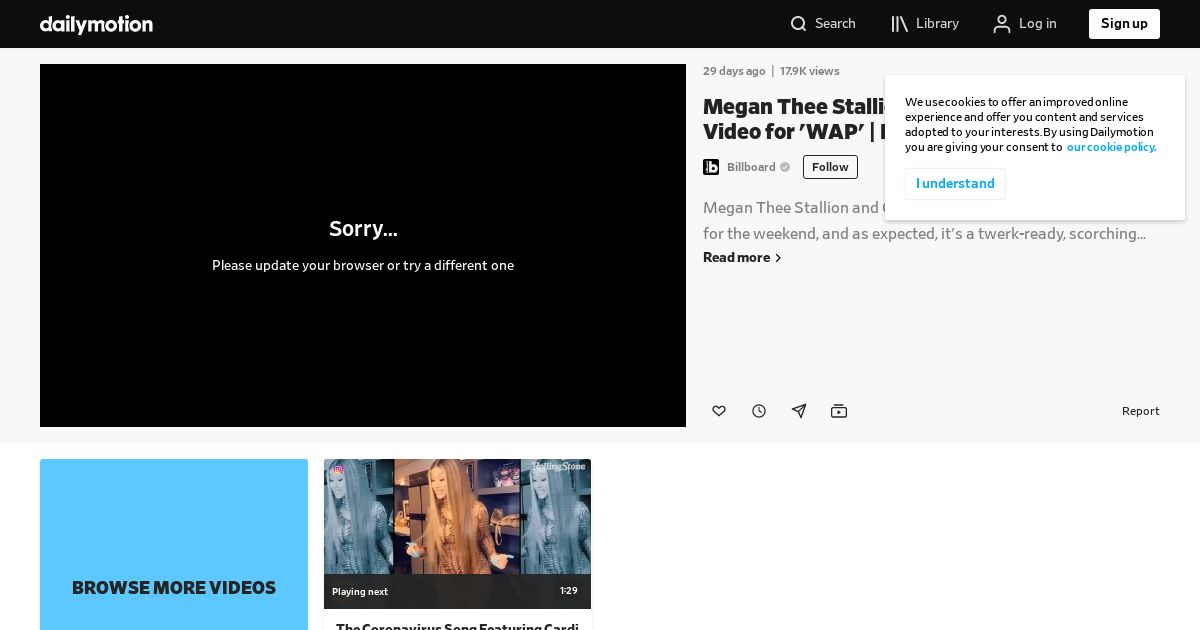Click the Playing next label
This screenshot has width=1200, height=630.
click(x=360, y=592)
